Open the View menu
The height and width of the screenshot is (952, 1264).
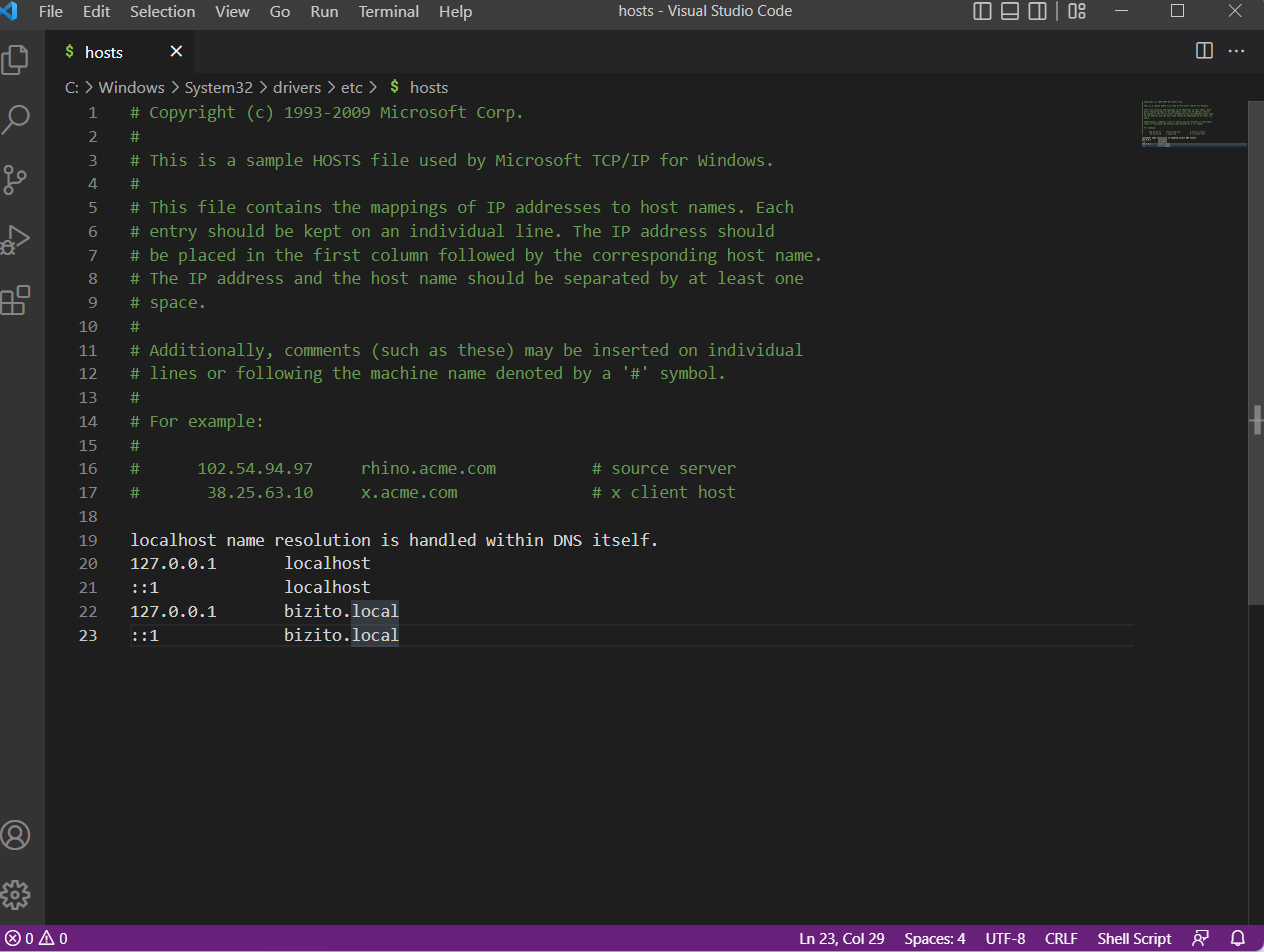pos(232,12)
